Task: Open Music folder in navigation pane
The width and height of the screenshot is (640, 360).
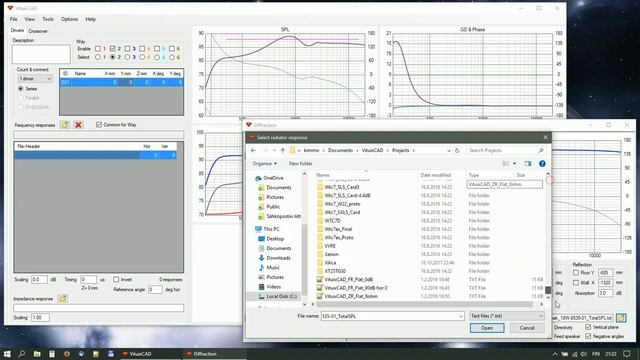Action: (269, 267)
